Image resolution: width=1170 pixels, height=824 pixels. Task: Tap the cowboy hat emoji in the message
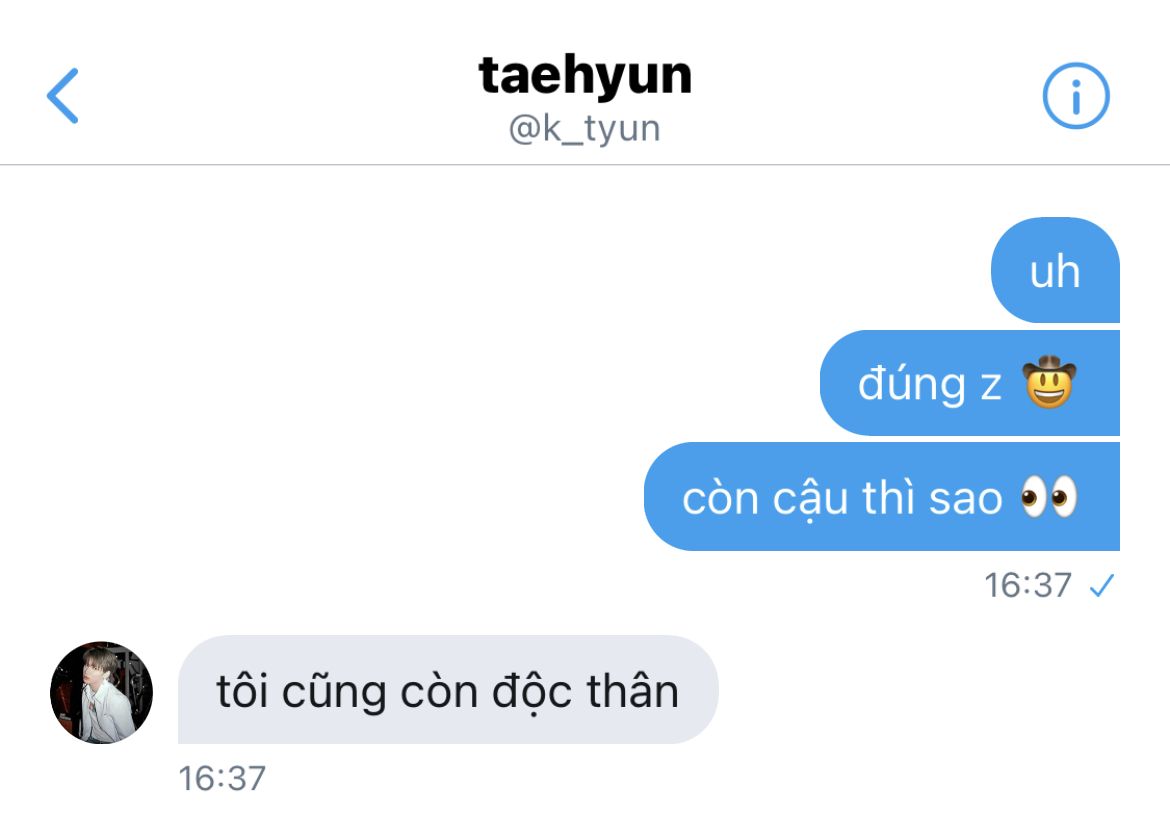point(1049,381)
